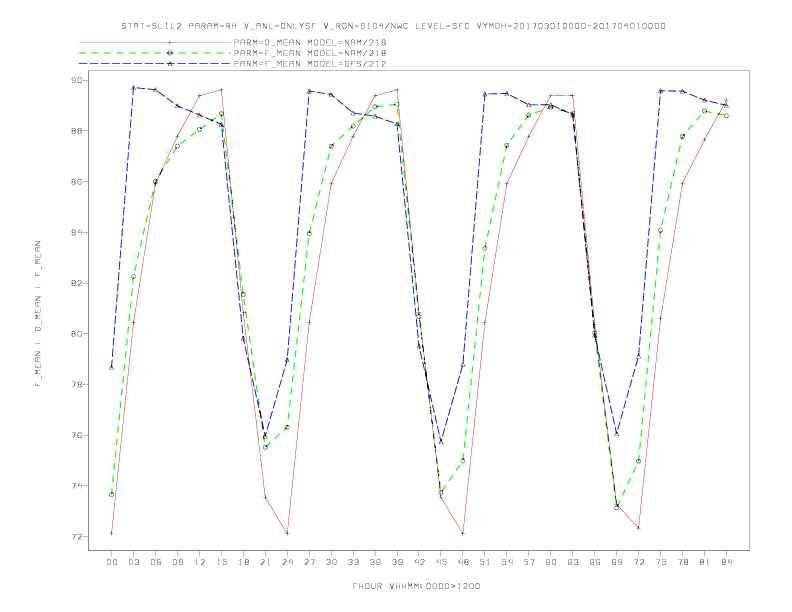Screen dimensions: 792x612
Task: Click x-axis forecast hour label 54
Action: coord(507,562)
